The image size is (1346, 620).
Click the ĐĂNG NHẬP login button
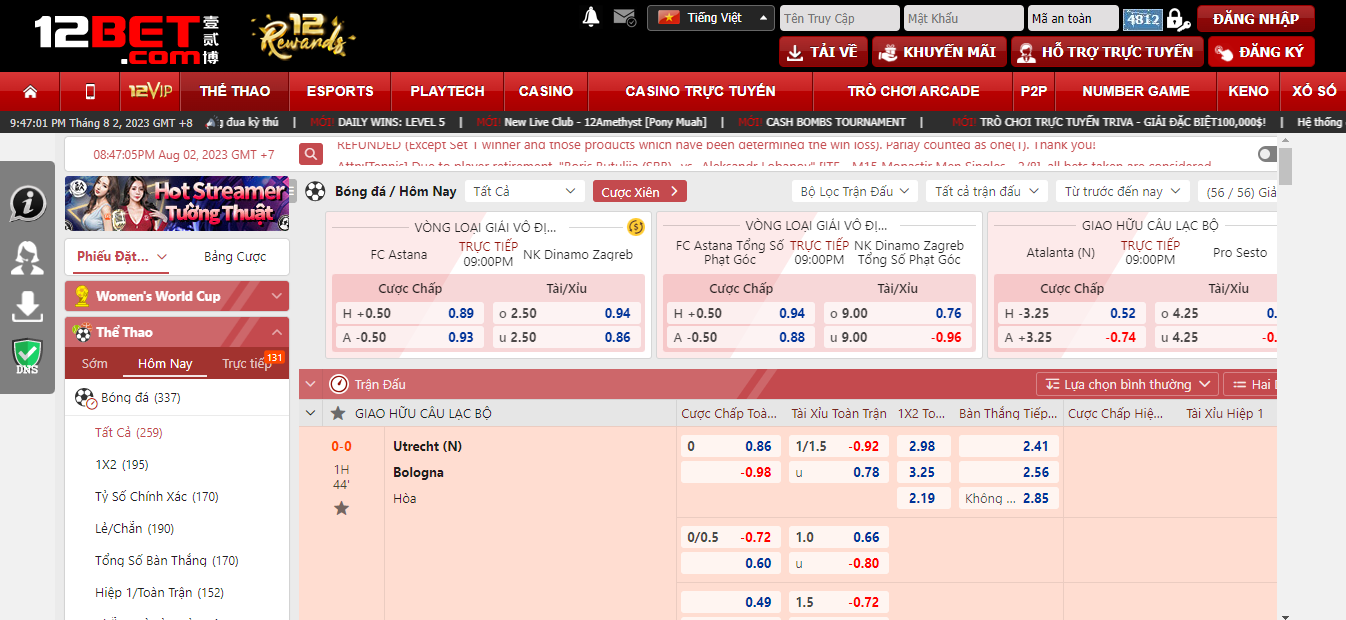1255,18
